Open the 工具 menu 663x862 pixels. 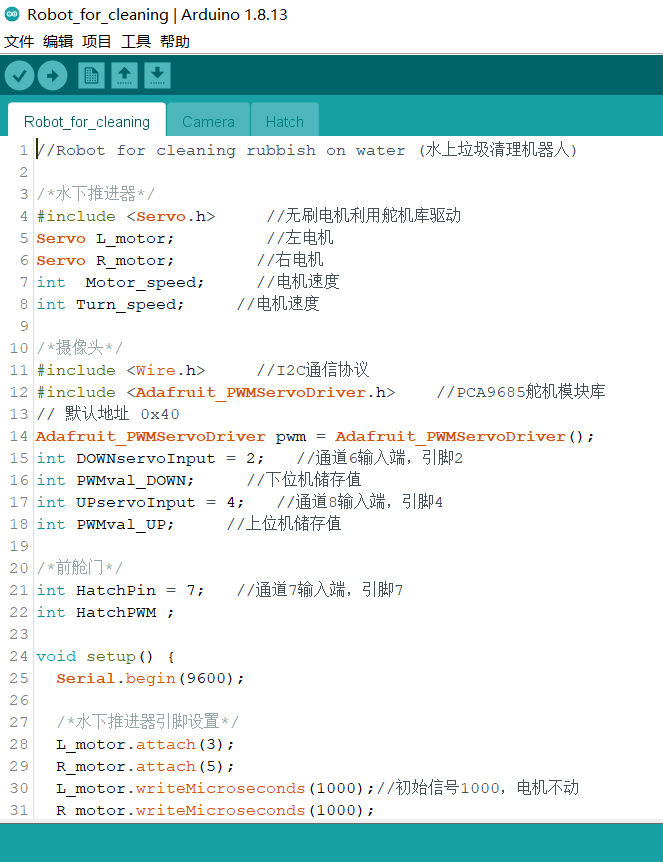(136, 42)
